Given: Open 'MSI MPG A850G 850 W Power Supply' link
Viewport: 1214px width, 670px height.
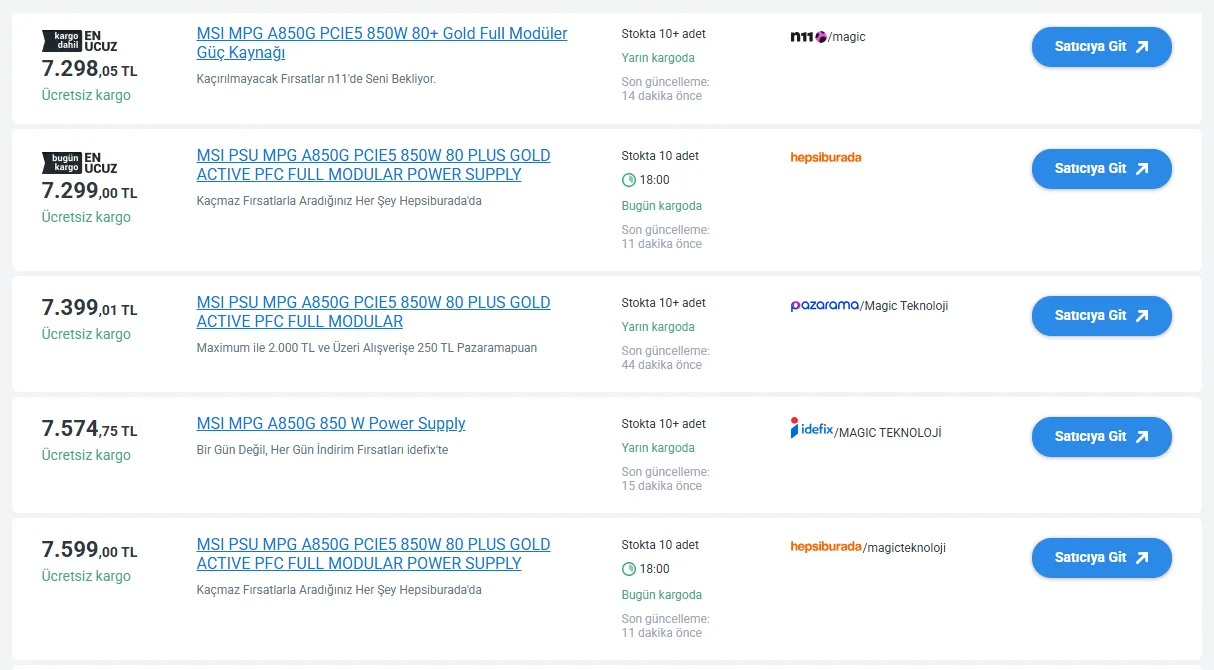Looking at the screenshot, I should (331, 424).
